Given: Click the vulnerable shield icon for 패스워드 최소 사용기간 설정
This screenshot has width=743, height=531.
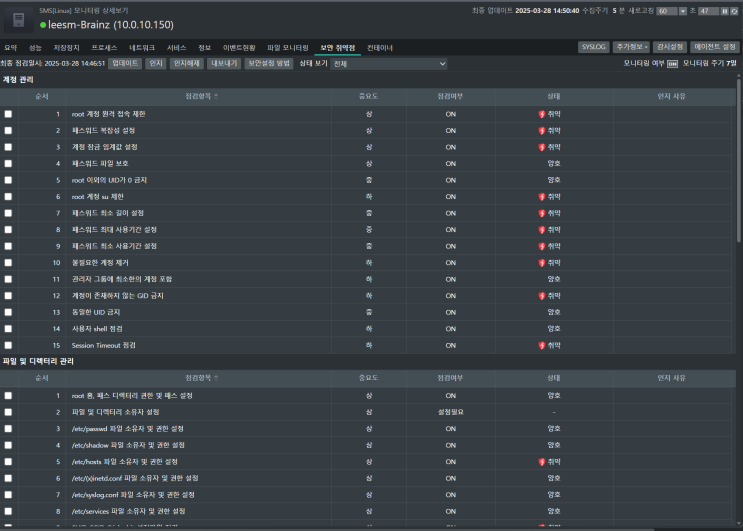Looking at the screenshot, I should click(542, 246).
